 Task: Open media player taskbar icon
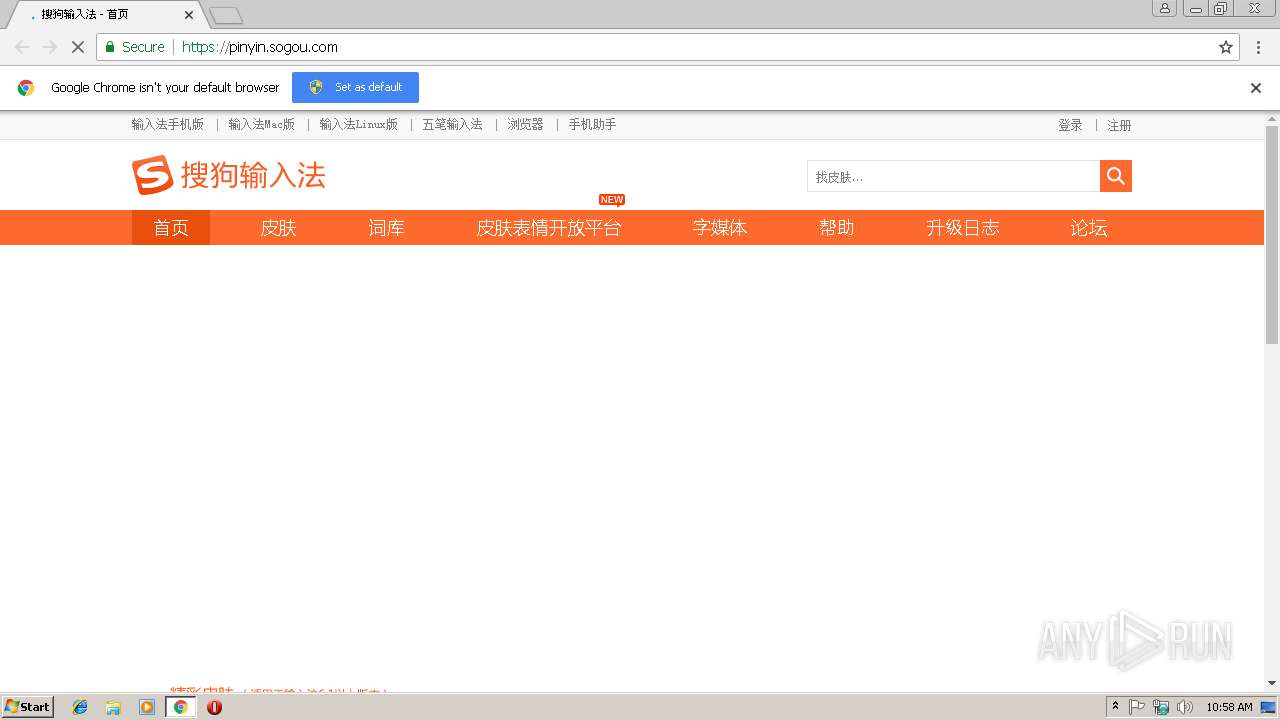147,707
